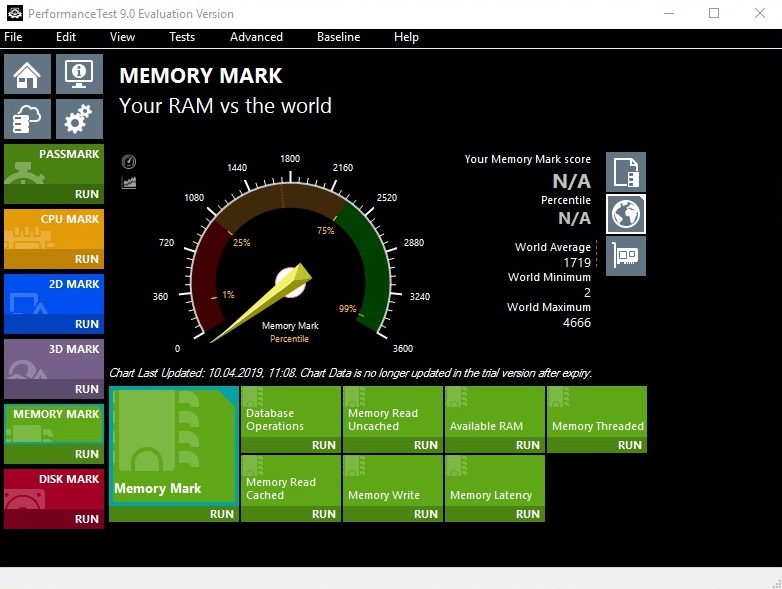Open the Tests menu
782x589 pixels.
coord(182,37)
